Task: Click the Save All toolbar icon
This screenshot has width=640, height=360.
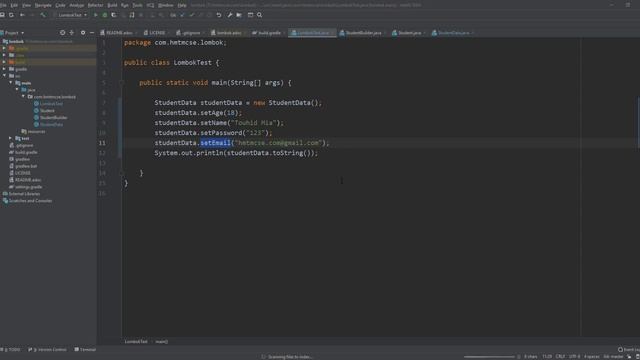Action: (2, 15)
